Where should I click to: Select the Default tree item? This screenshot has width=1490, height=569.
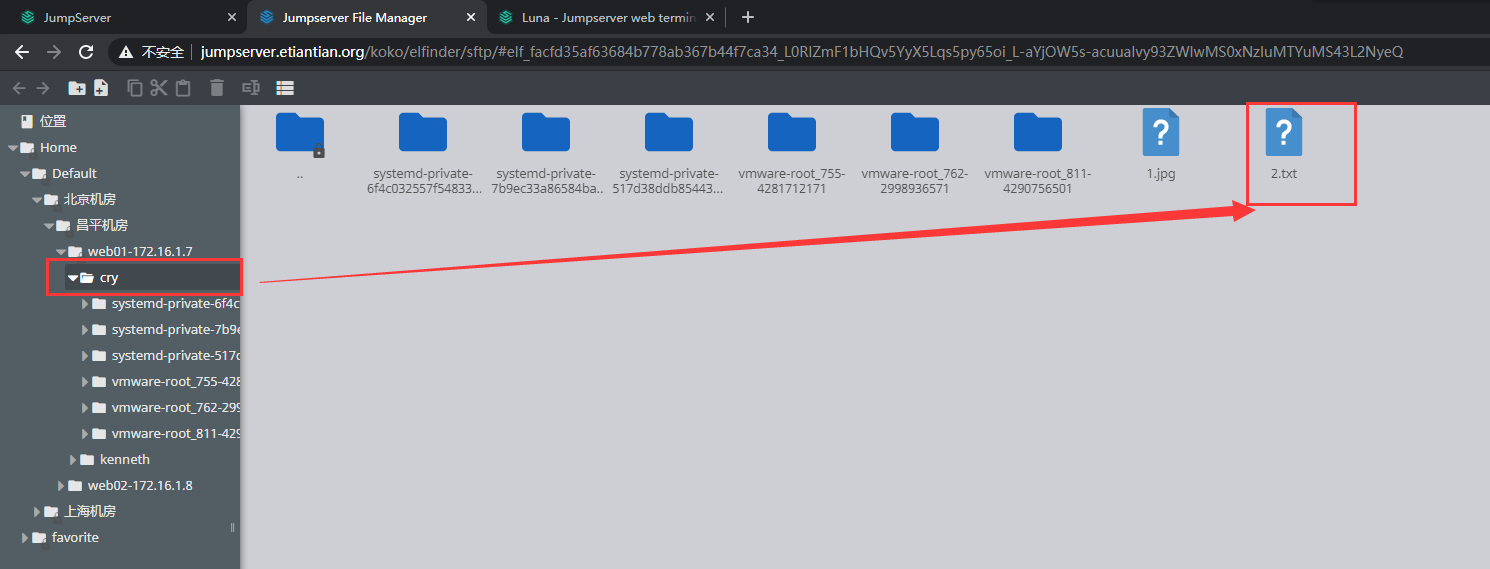tap(74, 174)
